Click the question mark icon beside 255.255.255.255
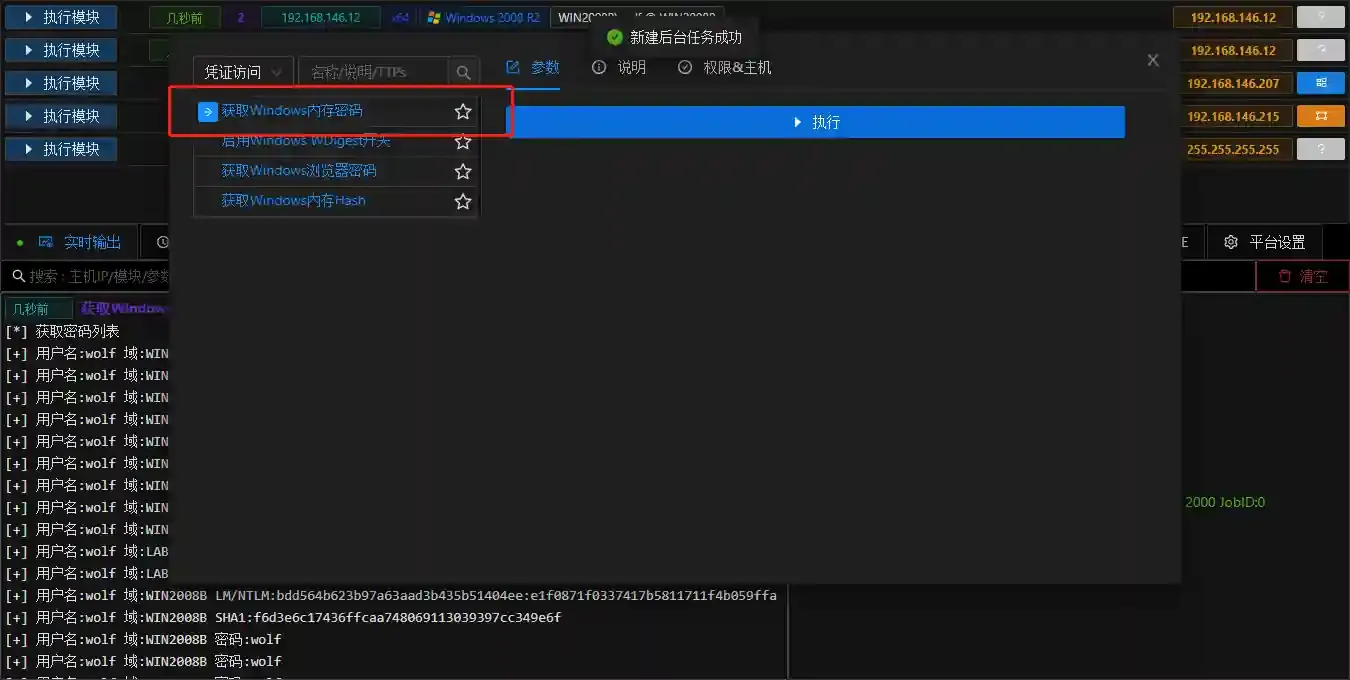Screen dimensions: 1350x680 coord(1320,149)
